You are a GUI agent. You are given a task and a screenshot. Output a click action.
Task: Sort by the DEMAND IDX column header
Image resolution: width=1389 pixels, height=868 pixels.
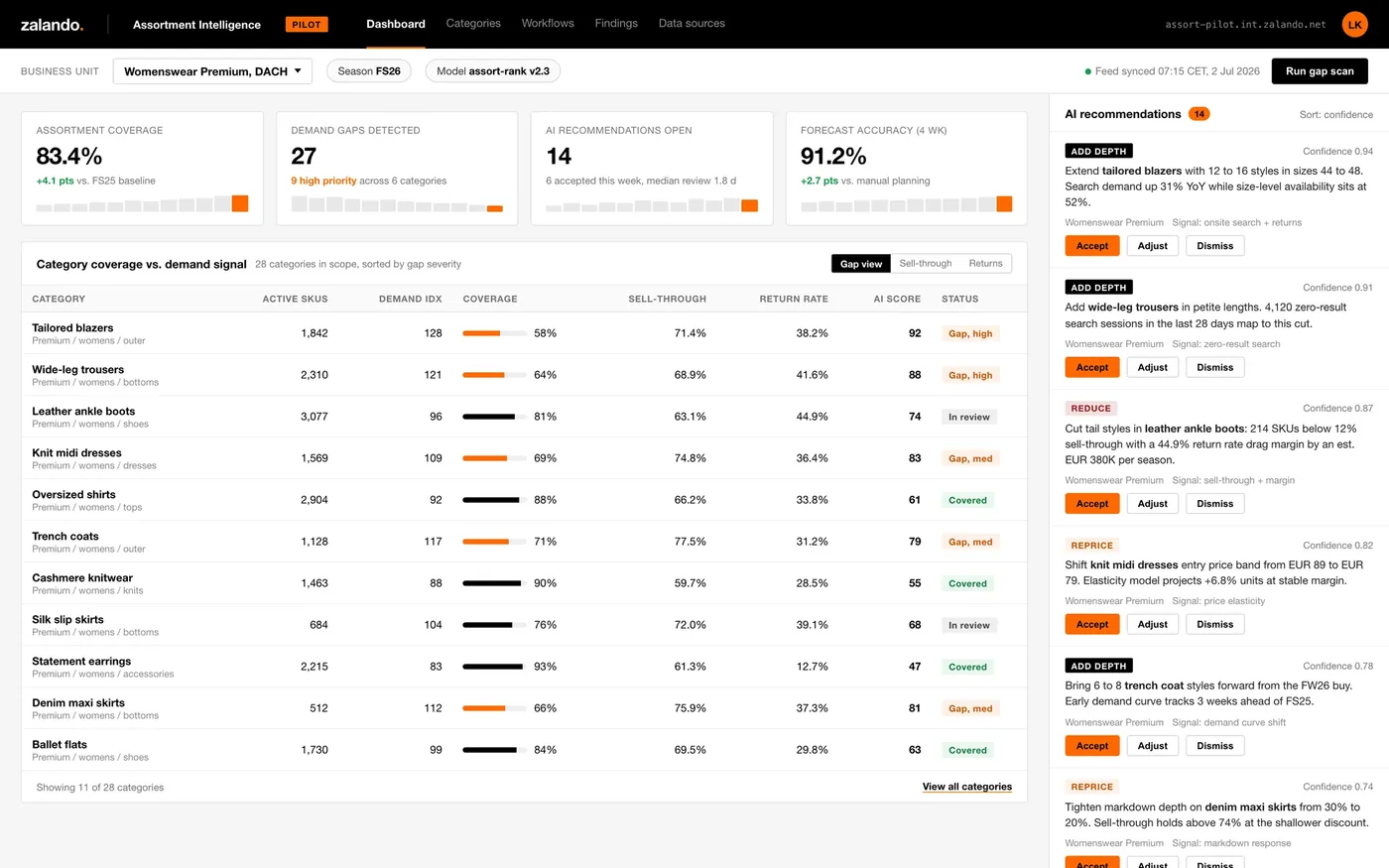(x=411, y=299)
